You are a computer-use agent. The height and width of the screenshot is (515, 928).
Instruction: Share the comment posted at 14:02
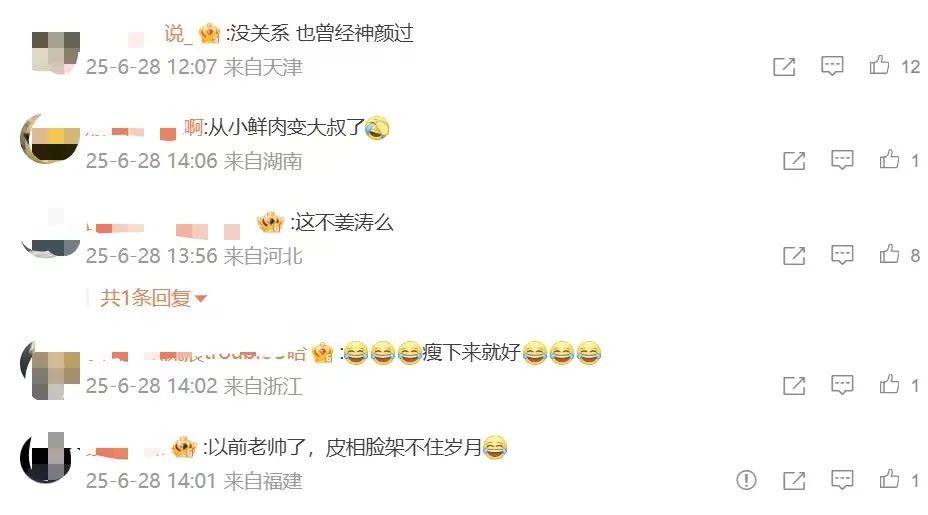794,386
